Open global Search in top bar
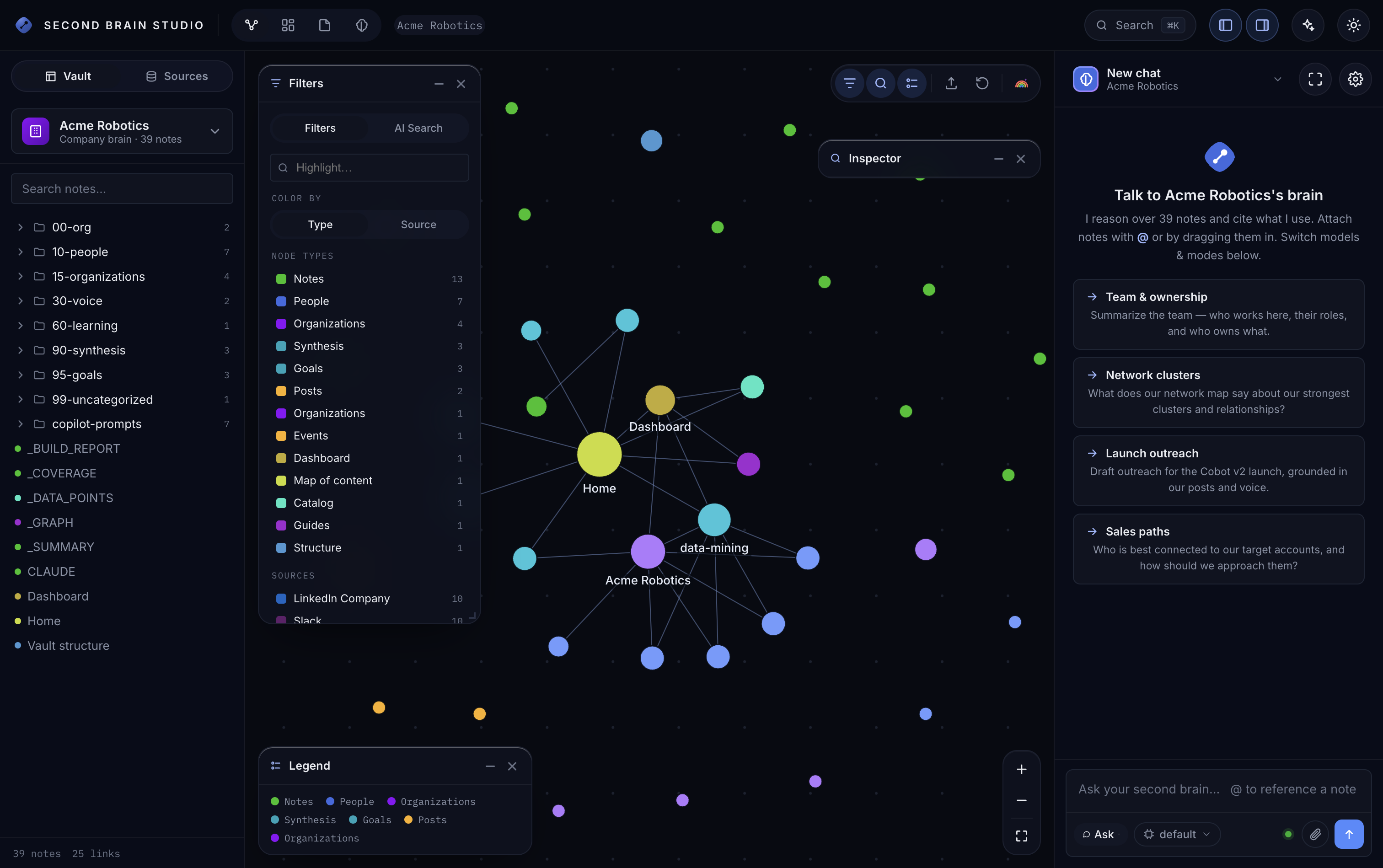The height and width of the screenshot is (868, 1383). [x=1140, y=25]
